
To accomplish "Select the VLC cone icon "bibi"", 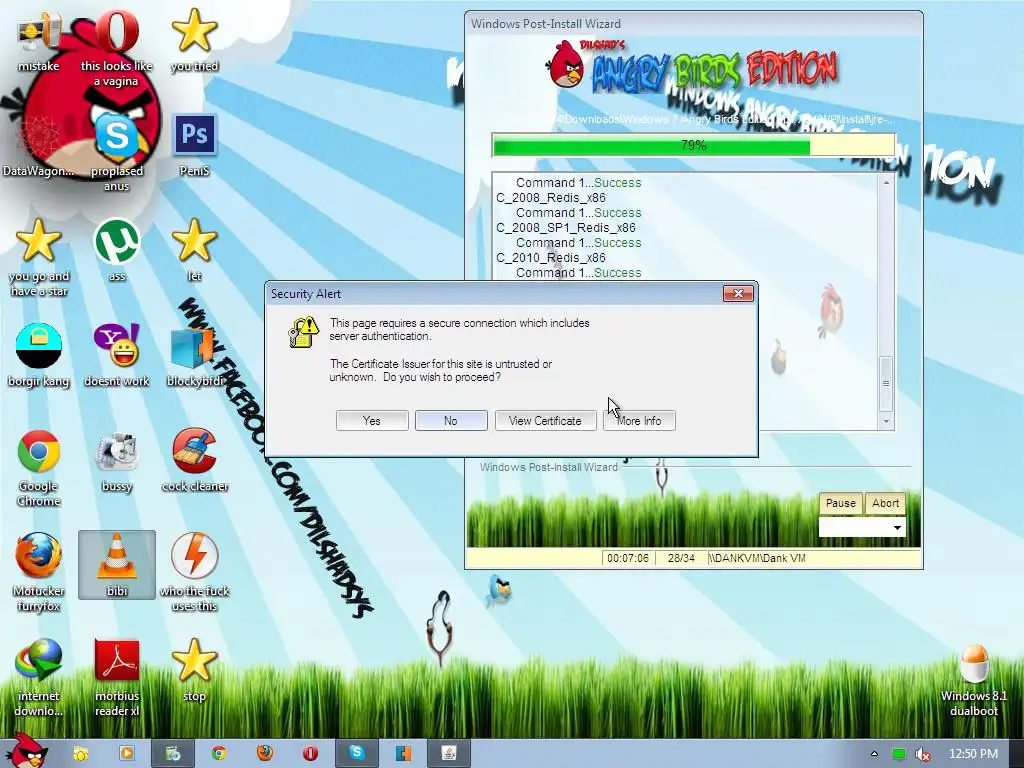I will pyautogui.click(x=117, y=564).
